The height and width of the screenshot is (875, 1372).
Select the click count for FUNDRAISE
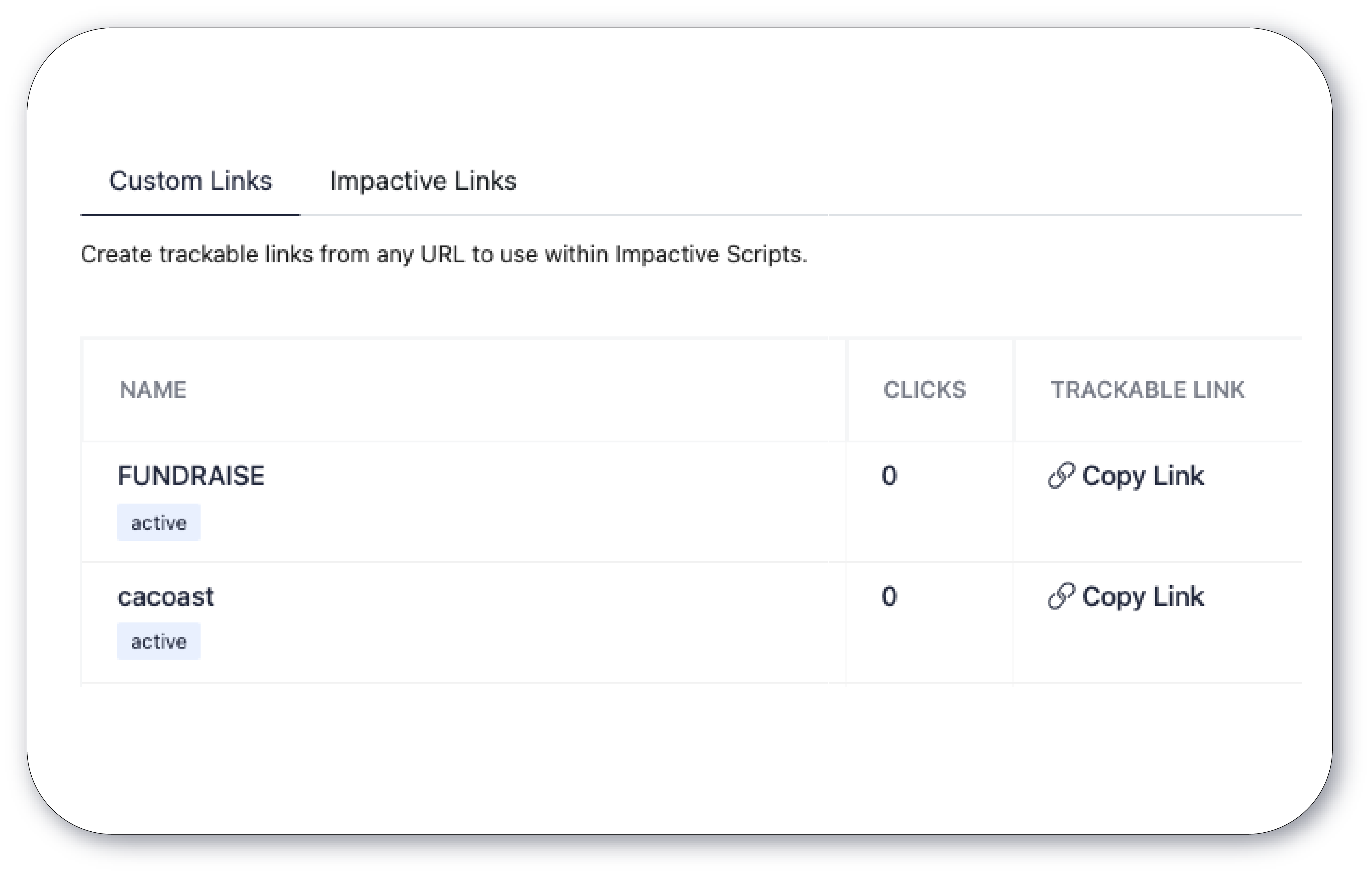pyautogui.click(x=889, y=475)
